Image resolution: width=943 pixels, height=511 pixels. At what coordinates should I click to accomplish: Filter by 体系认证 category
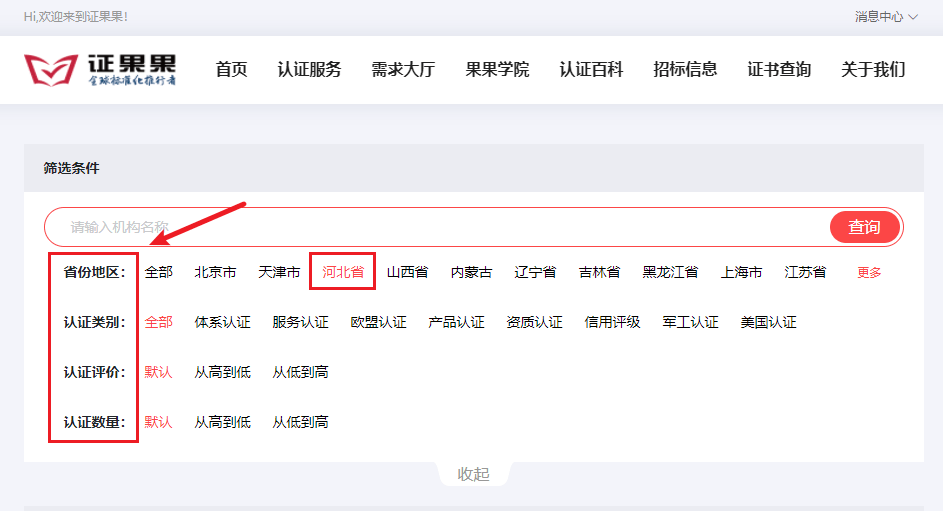(x=222, y=322)
